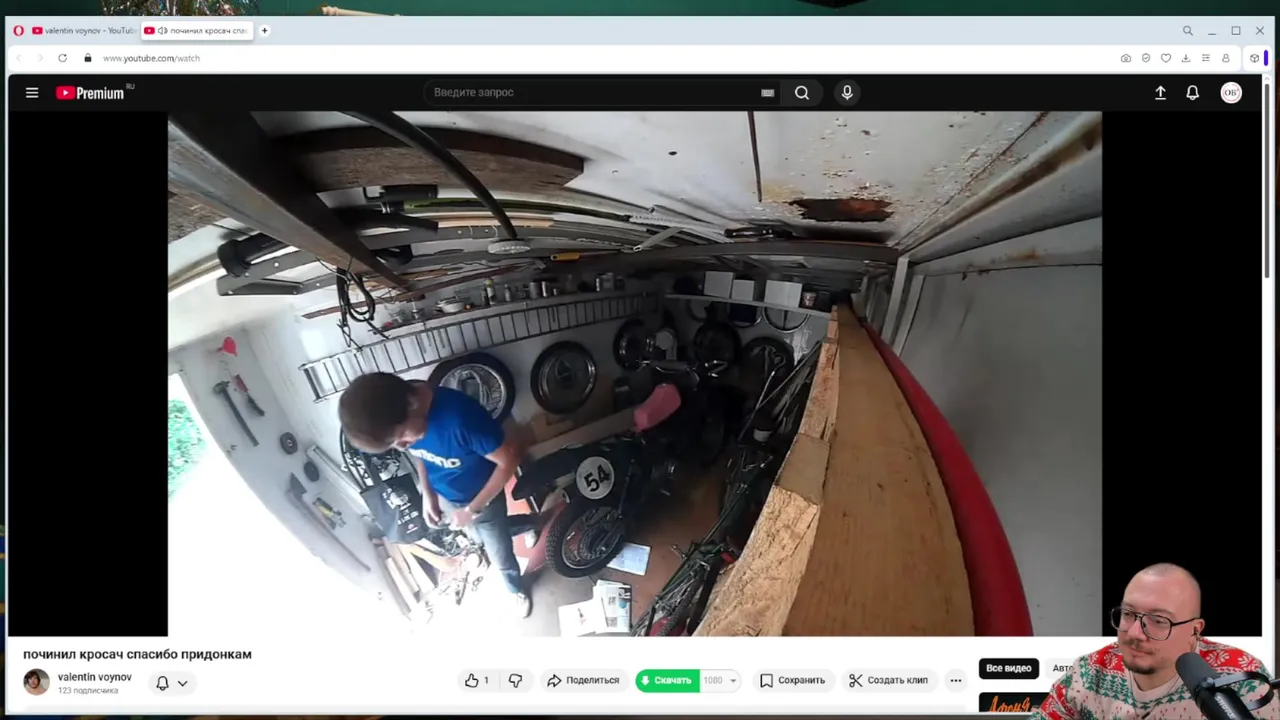Click the Поделиться share button
This screenshot has height=720, width=1280.
click(583, 680)
